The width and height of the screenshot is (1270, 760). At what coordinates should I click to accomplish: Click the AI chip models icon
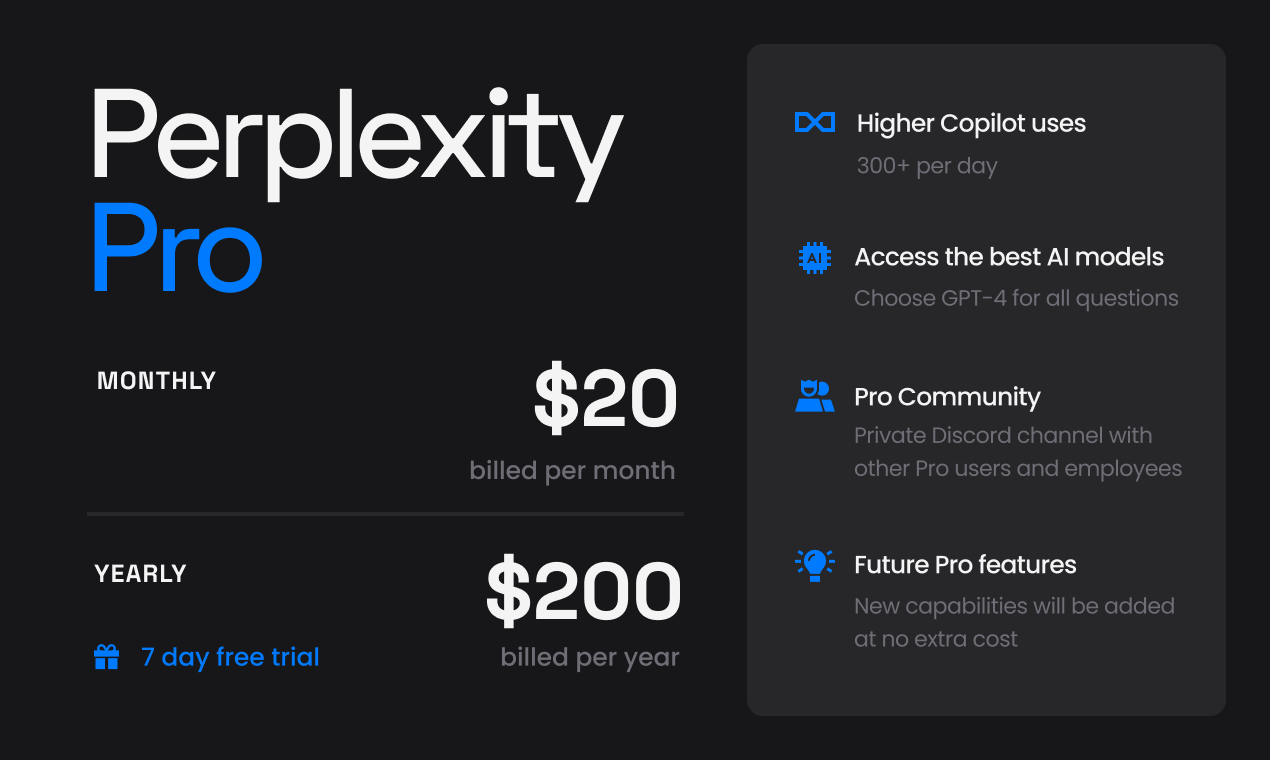814,257
